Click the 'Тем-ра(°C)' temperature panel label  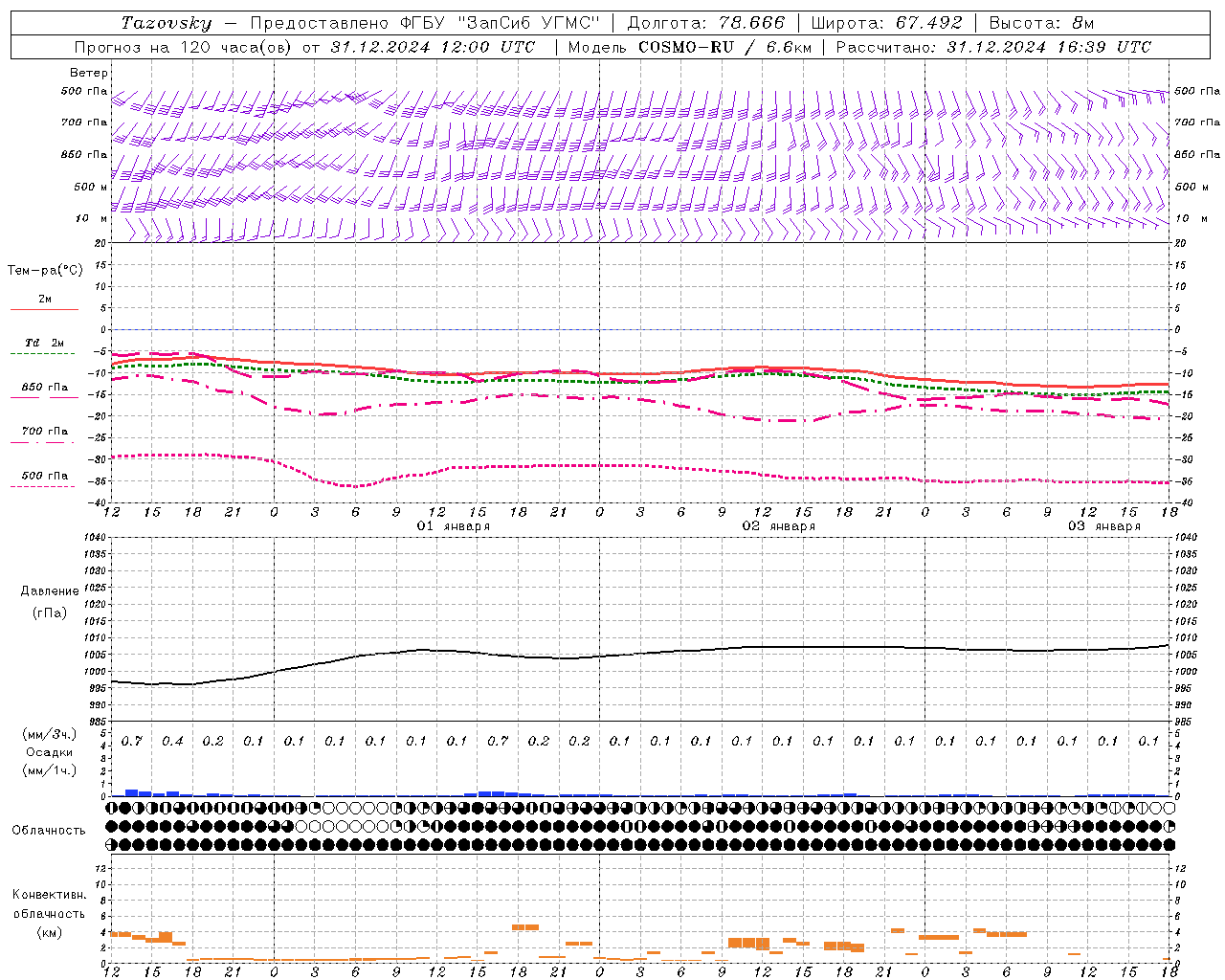click(45, 271)
